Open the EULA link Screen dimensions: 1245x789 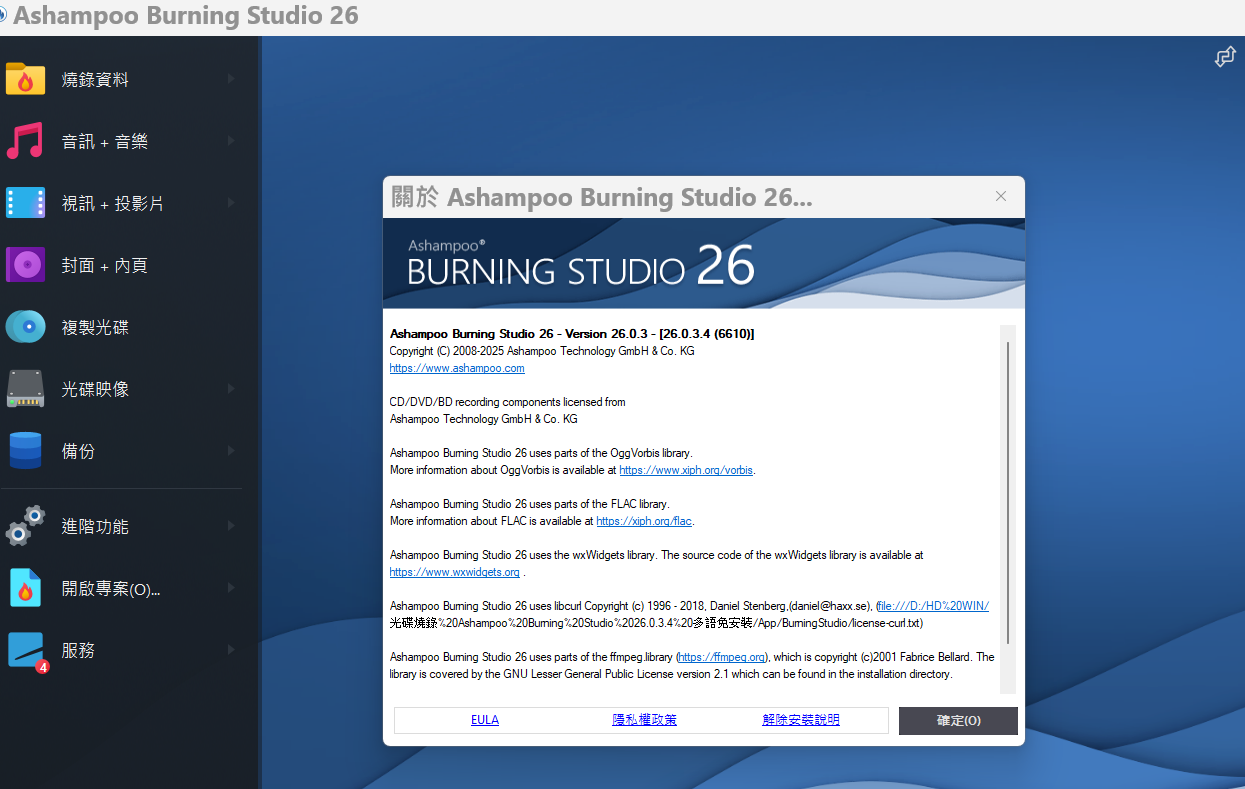pos(485,720)
